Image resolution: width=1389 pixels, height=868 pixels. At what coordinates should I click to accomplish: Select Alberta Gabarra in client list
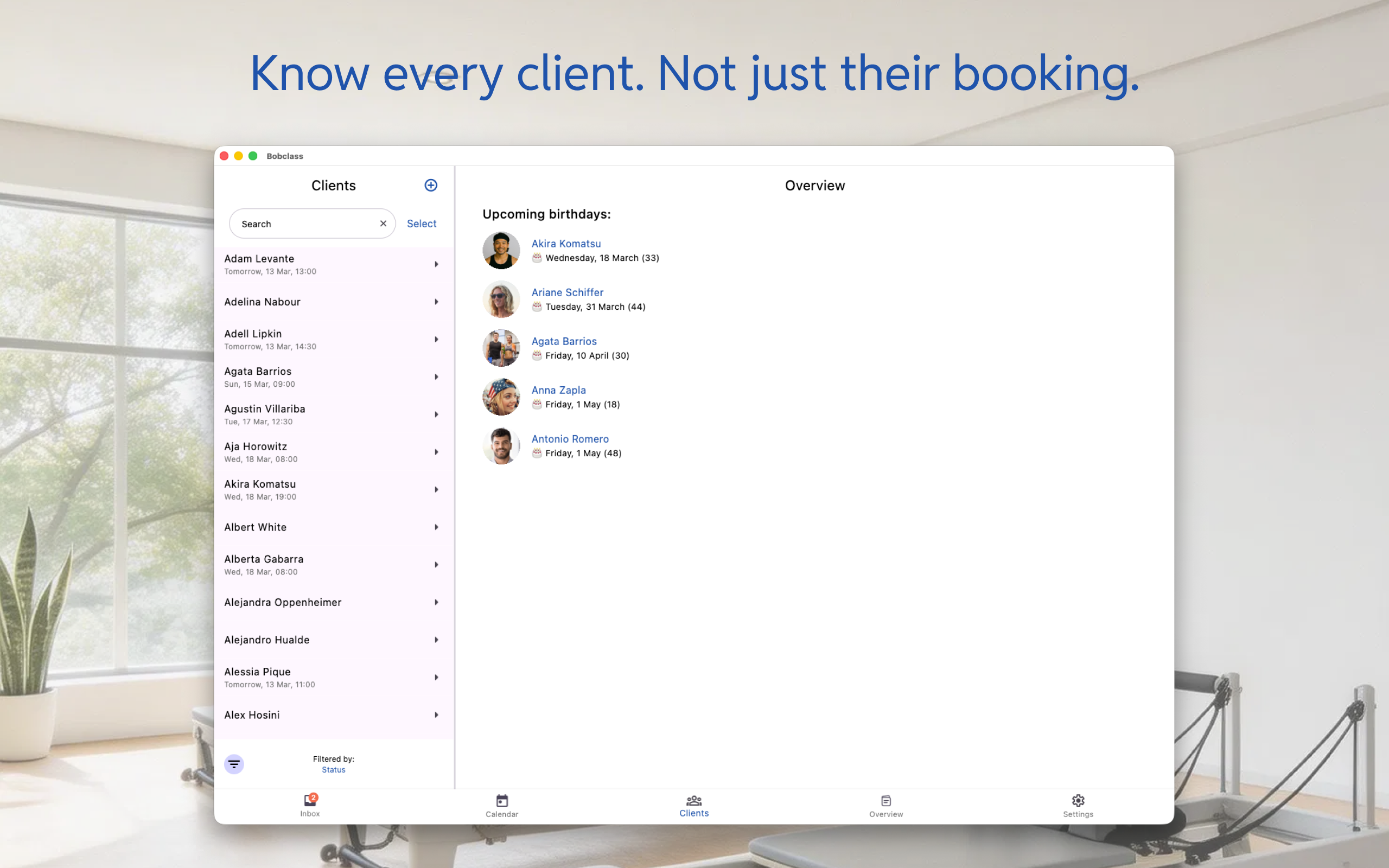[x=334, y=565]
